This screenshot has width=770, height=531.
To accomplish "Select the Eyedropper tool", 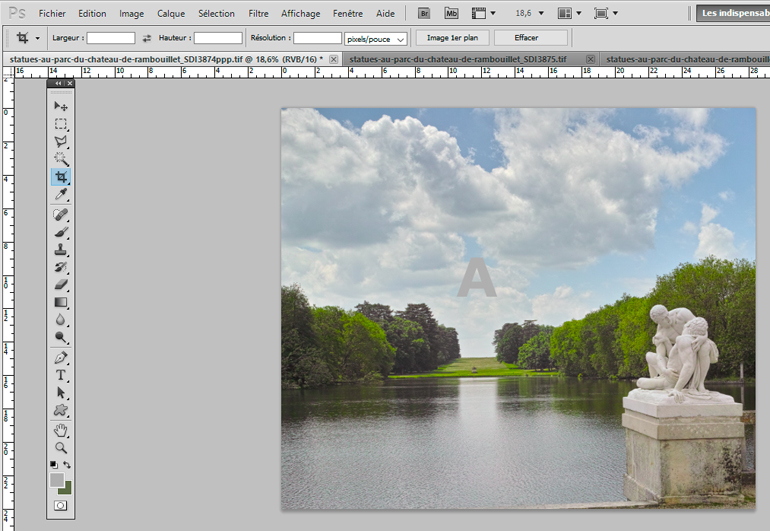I will [60, 195].
